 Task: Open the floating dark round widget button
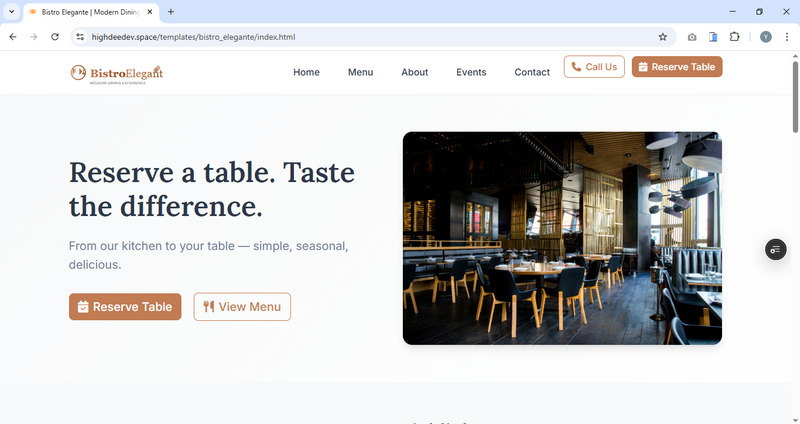pos(776,250)
